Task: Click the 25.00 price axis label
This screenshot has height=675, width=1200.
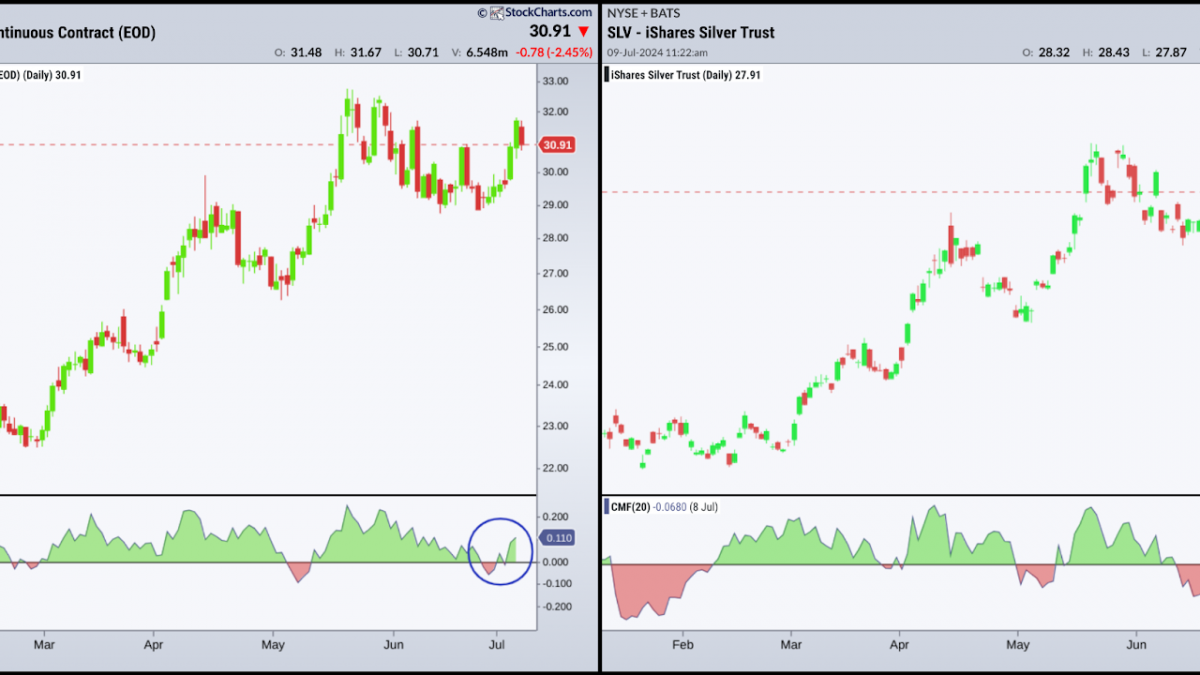Action: pyautogui.click(x=554, y=346)
